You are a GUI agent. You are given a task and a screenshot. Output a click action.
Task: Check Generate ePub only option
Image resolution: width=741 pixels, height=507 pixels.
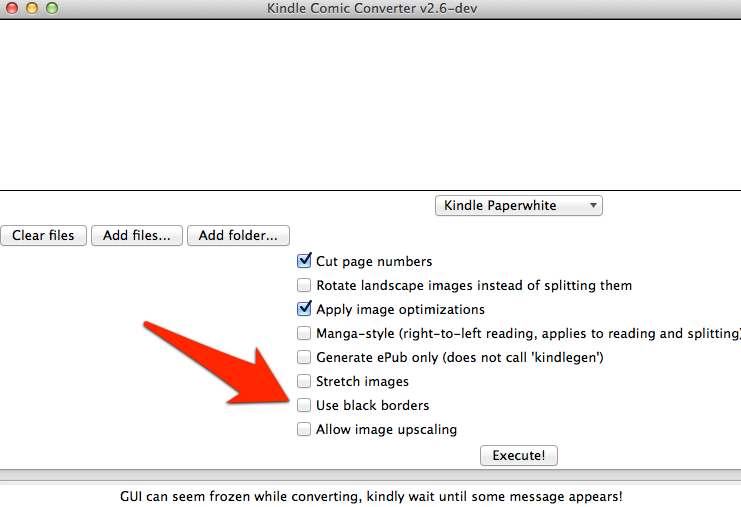click(x=304, y=357)
